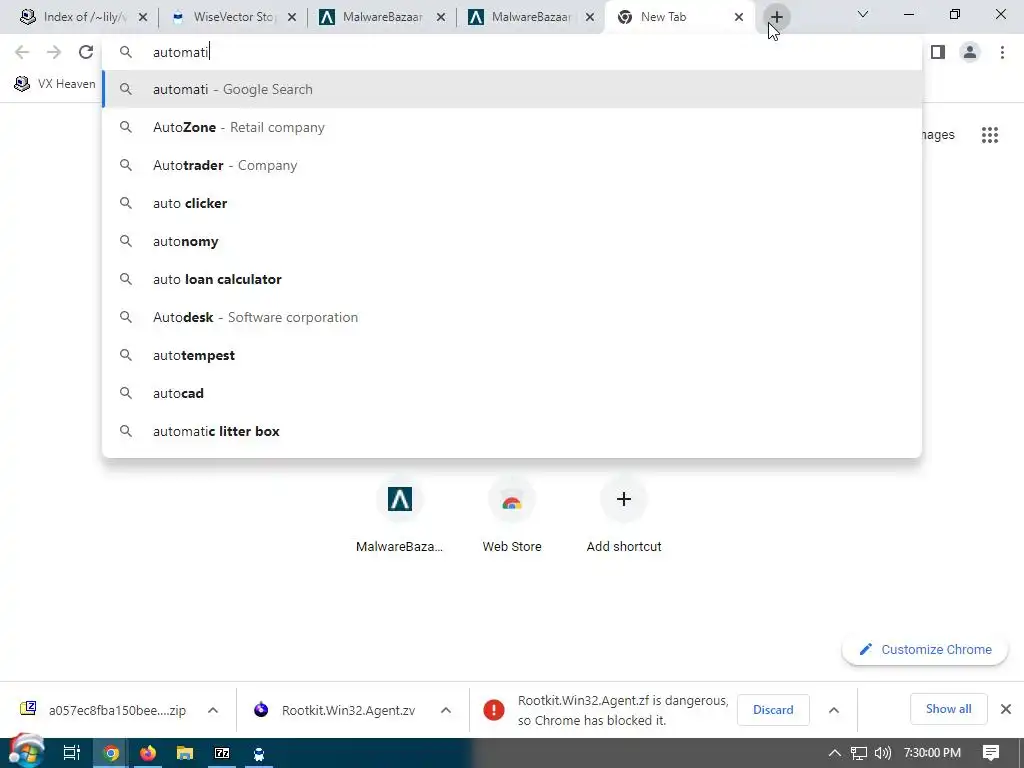
Task: Click the red dangerous download warning icon
Action: pos(494,710)
